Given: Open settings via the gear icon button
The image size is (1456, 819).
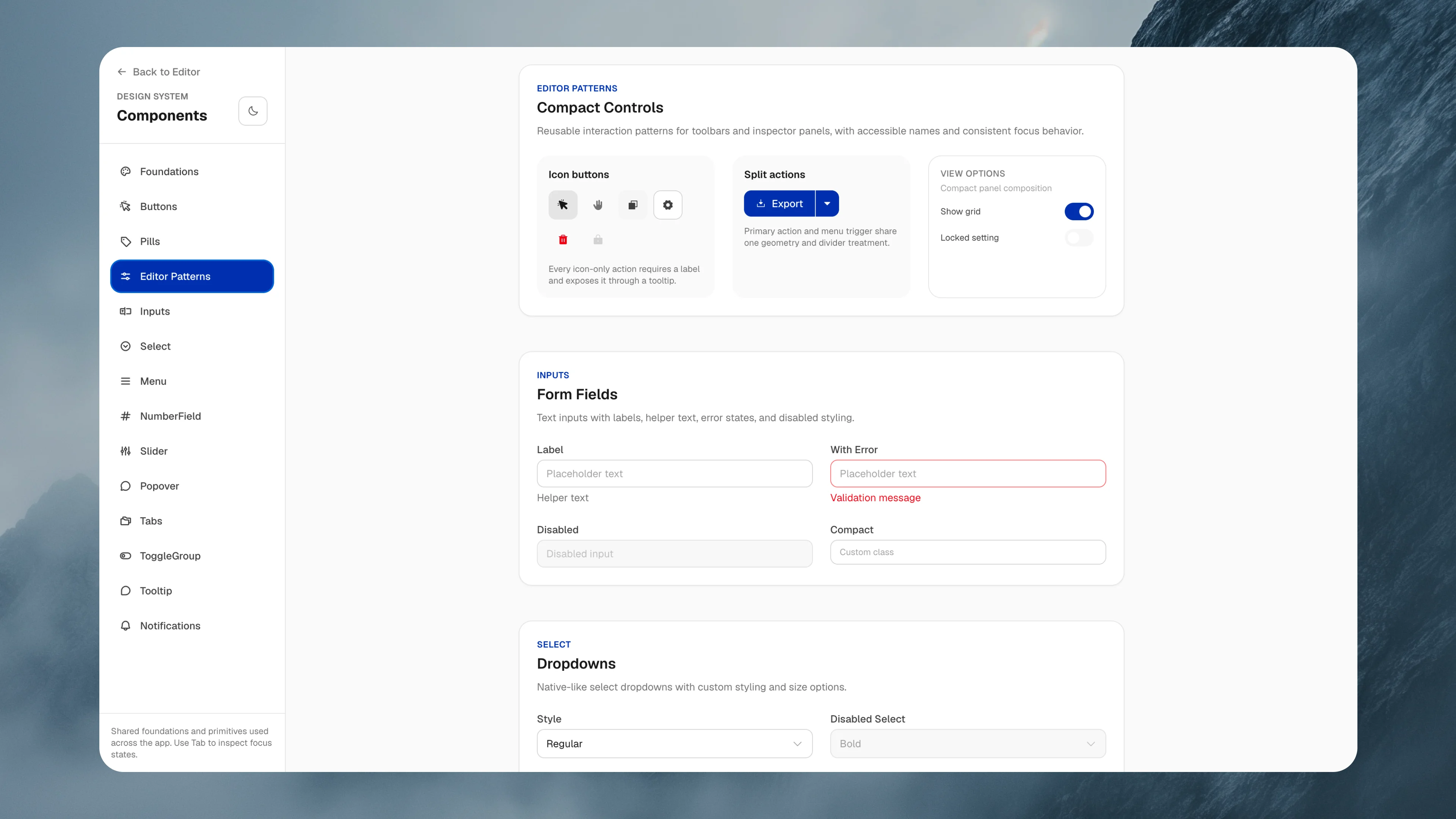Looking at the screenshot, I should (x=667, y=205).
